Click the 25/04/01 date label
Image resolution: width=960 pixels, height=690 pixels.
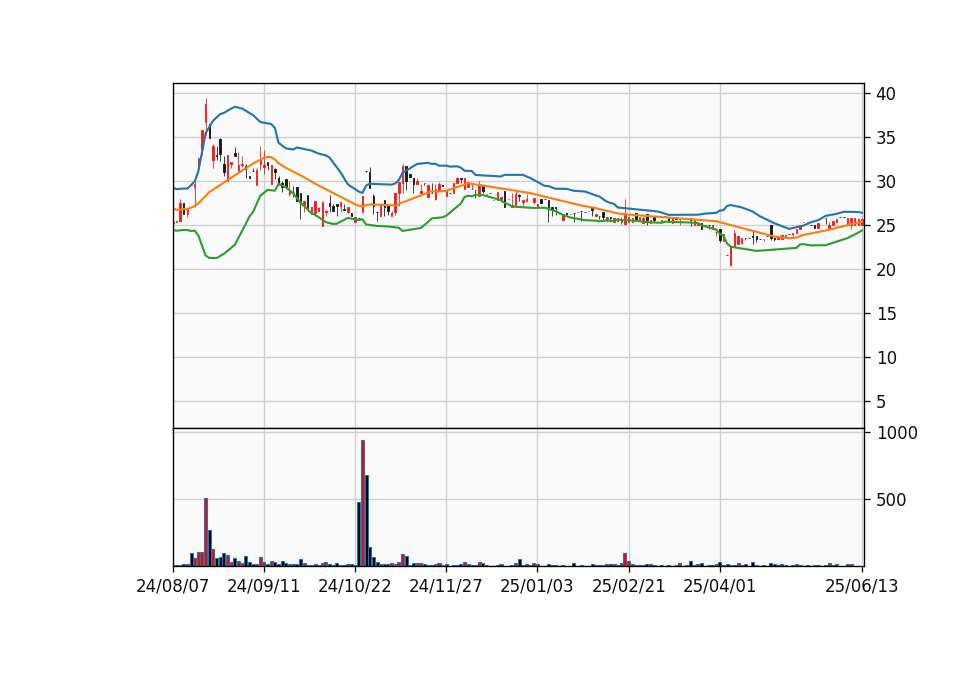click(x=719, y=586)
